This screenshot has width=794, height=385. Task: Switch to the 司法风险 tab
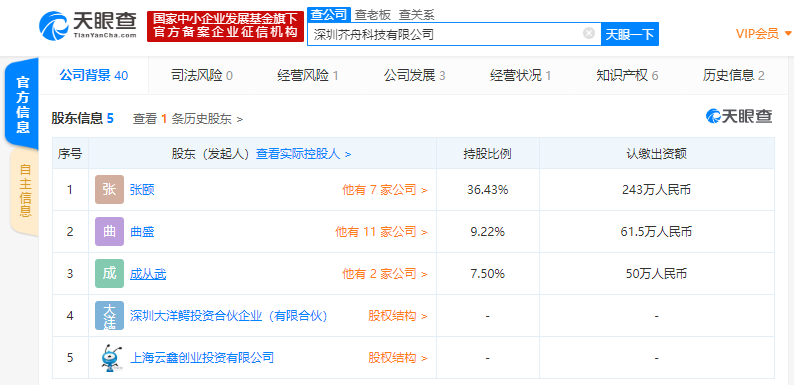(x=202, y=76)
